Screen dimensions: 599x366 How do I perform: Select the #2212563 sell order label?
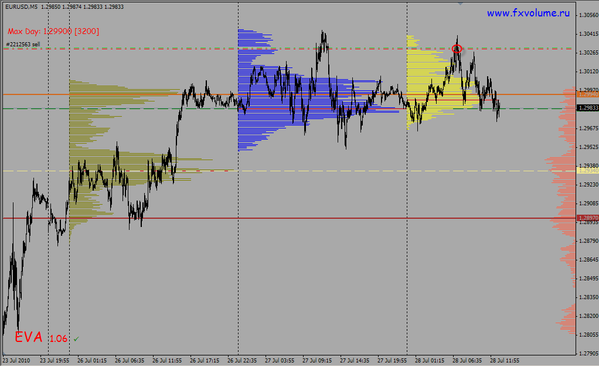23,44
